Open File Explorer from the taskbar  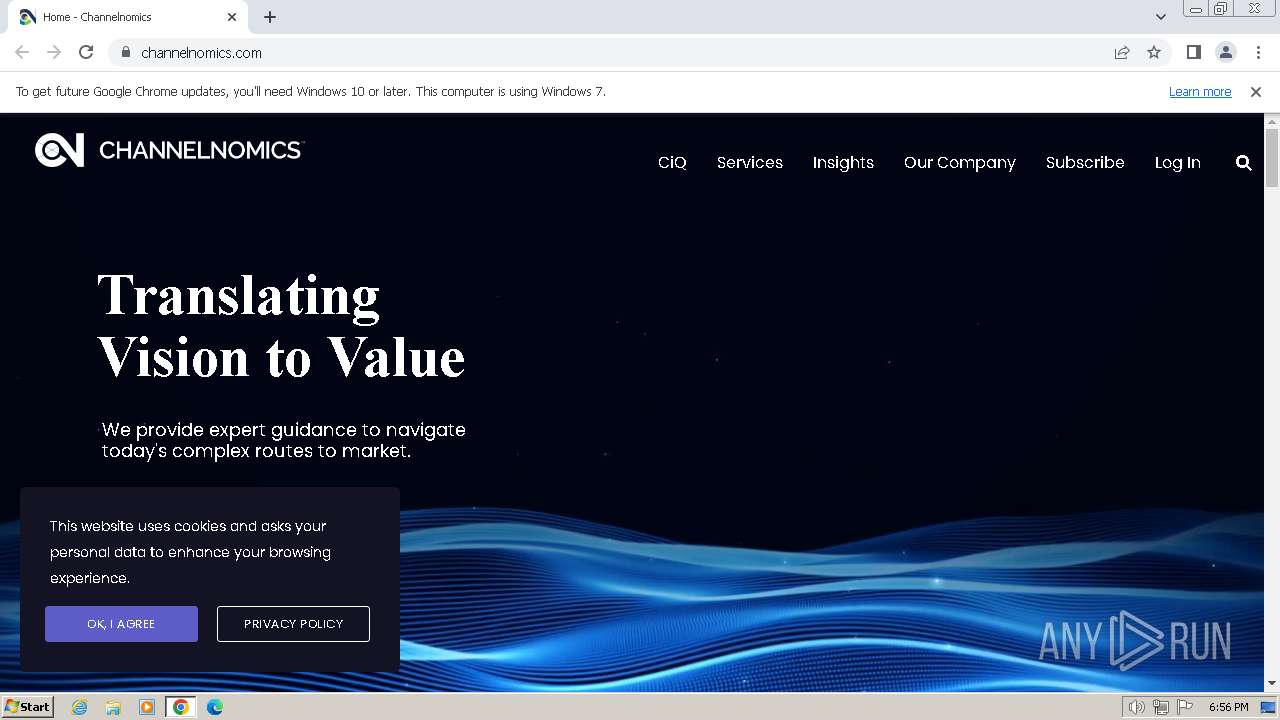tap(113, 707)
